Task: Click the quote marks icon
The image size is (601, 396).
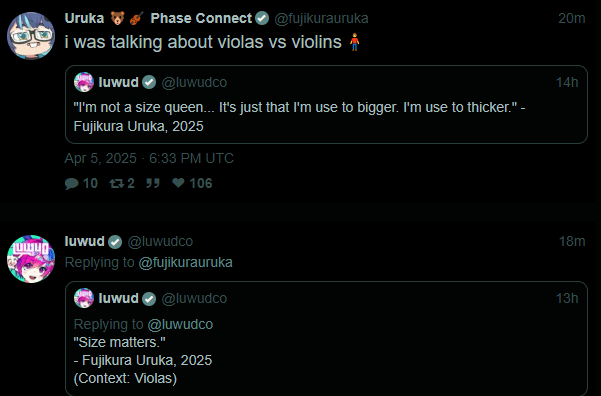Action: click(153, 183)
